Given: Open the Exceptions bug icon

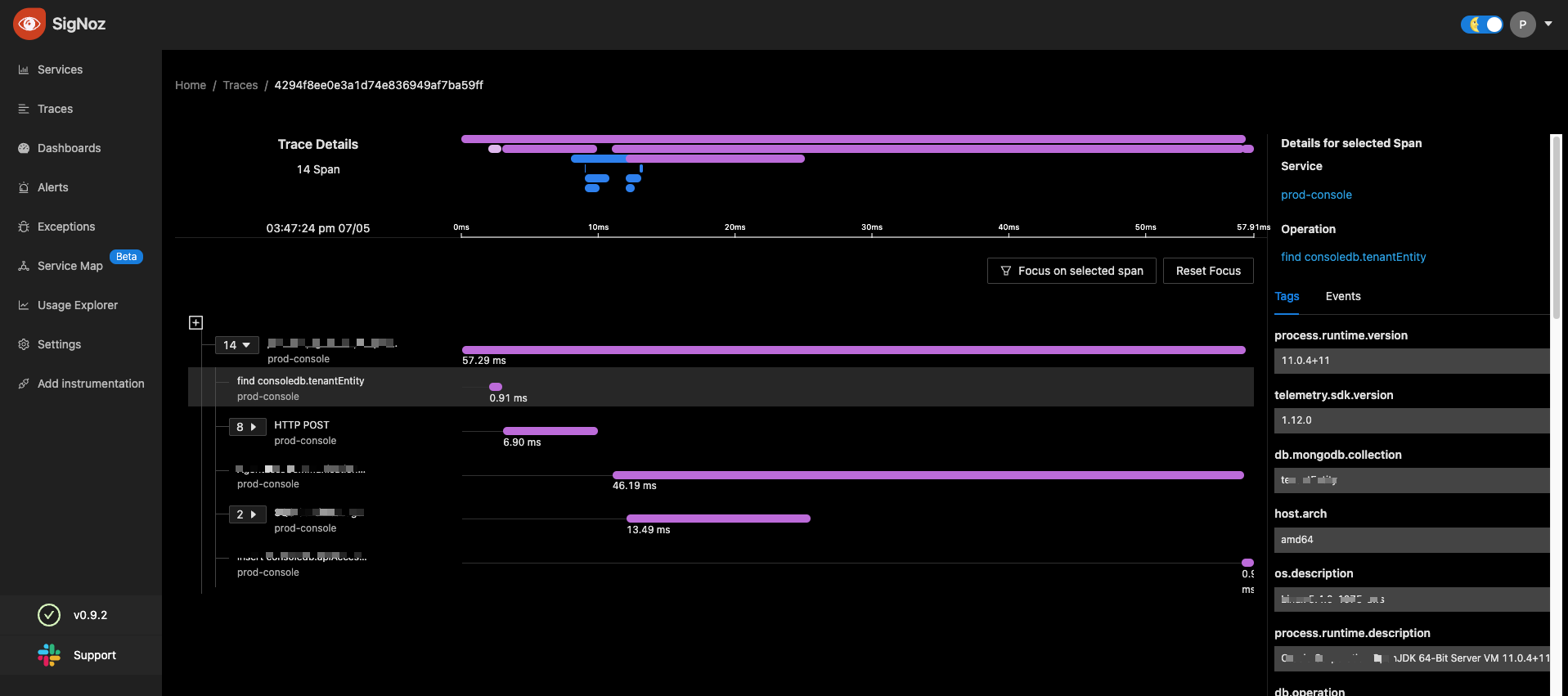Looking at the screenshot, I should (x=24, y=227).
